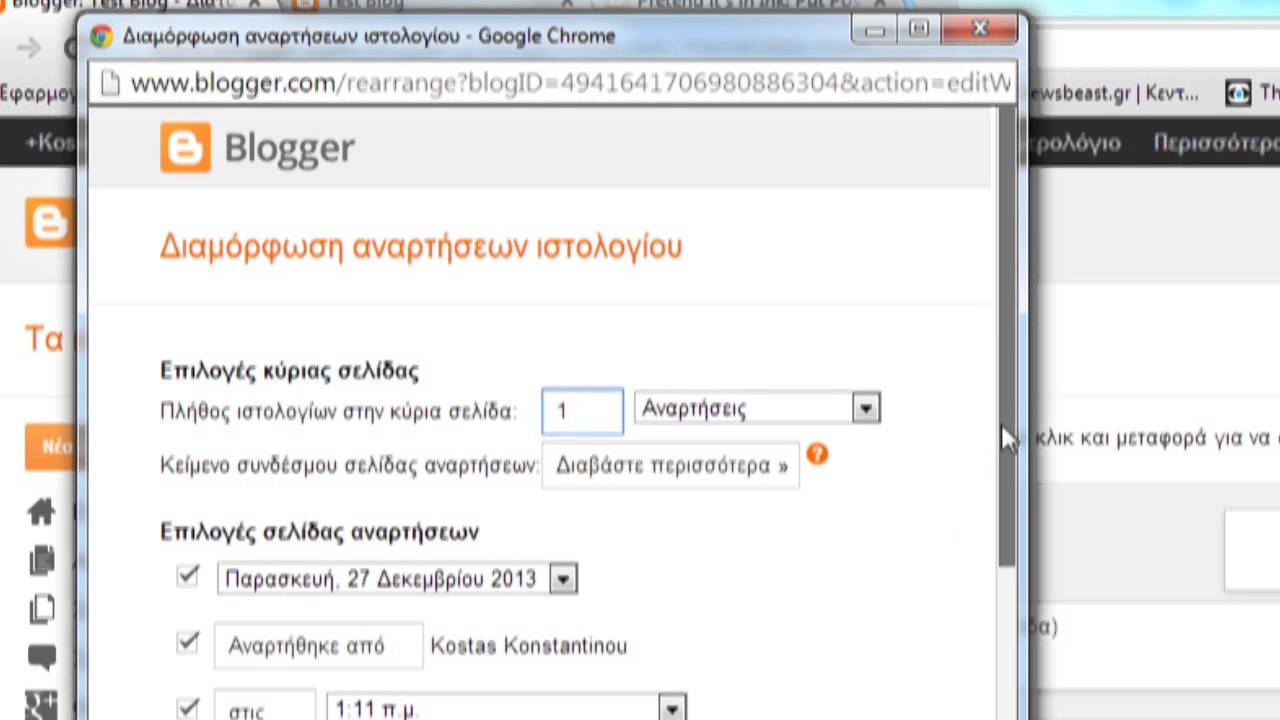Click the orange help question mark icon
The width and height of the screenshot is (1280, 720).
click(817, 455)
